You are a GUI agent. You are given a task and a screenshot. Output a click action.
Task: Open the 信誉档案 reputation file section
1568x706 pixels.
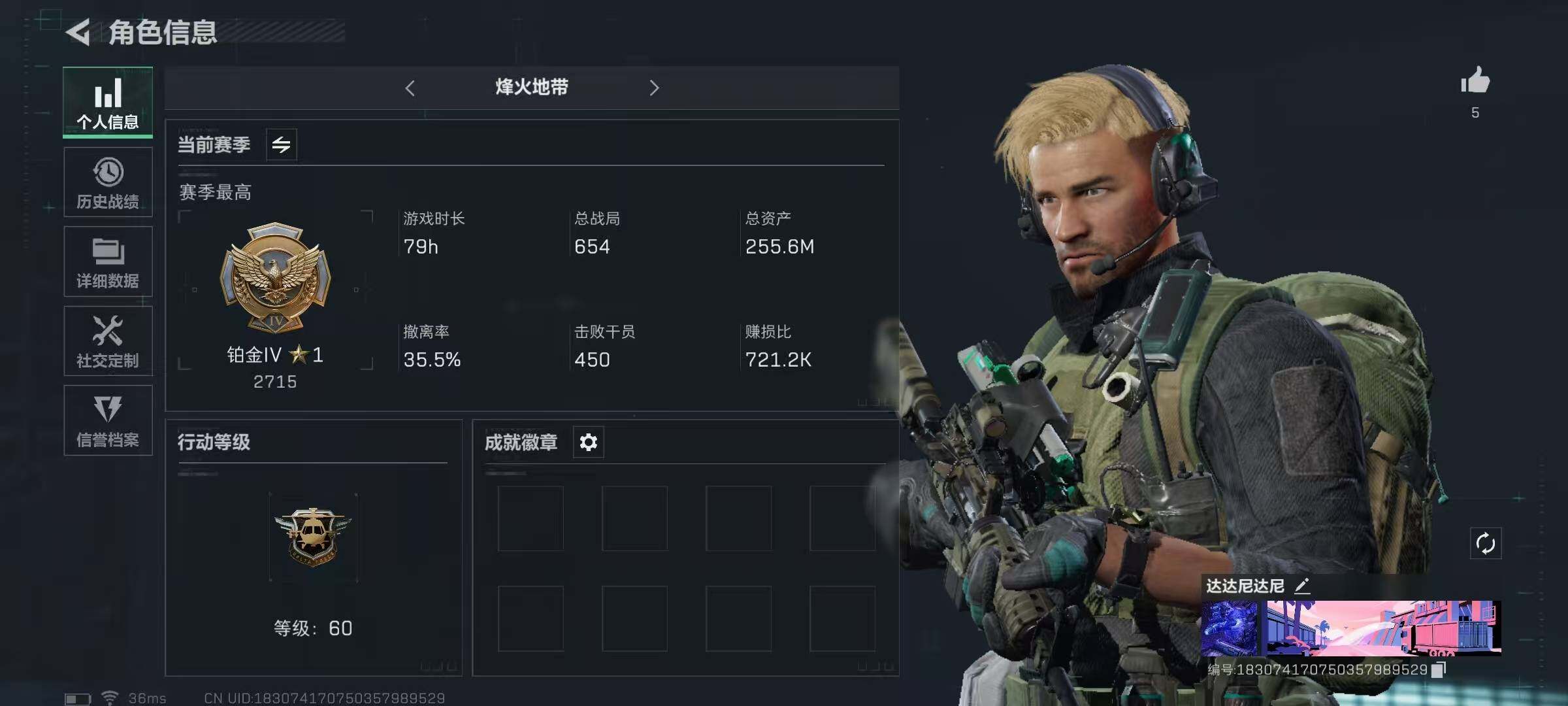coord(108,420)
